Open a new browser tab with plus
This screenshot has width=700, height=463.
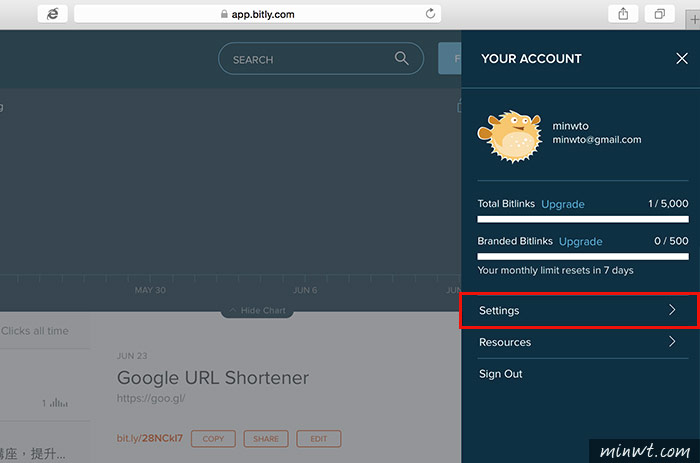693,20
